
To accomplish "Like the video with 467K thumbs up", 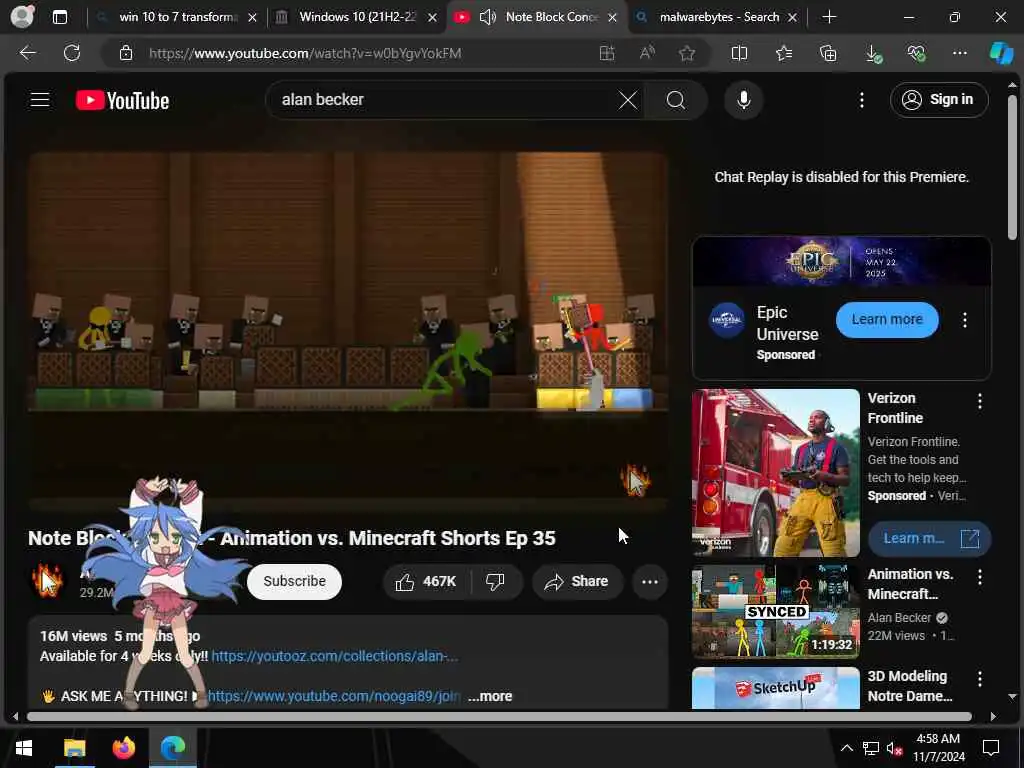I will [x=426, y=581].
